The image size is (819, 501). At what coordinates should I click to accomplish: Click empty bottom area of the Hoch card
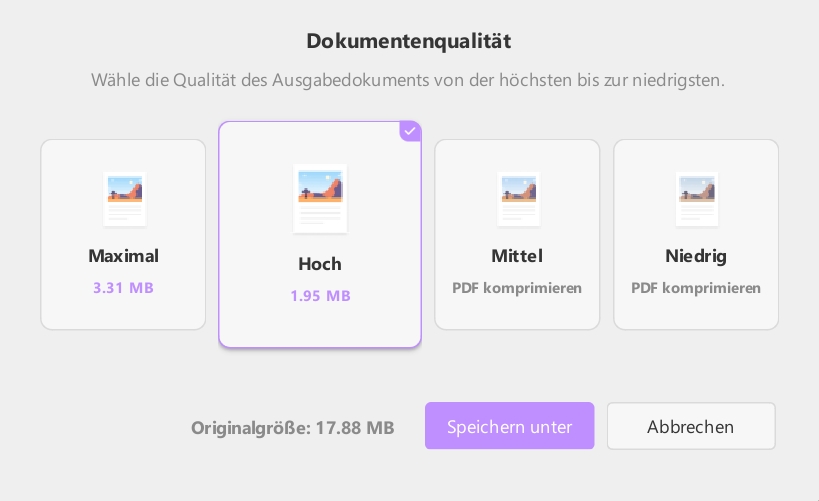(x=320, y=327)
